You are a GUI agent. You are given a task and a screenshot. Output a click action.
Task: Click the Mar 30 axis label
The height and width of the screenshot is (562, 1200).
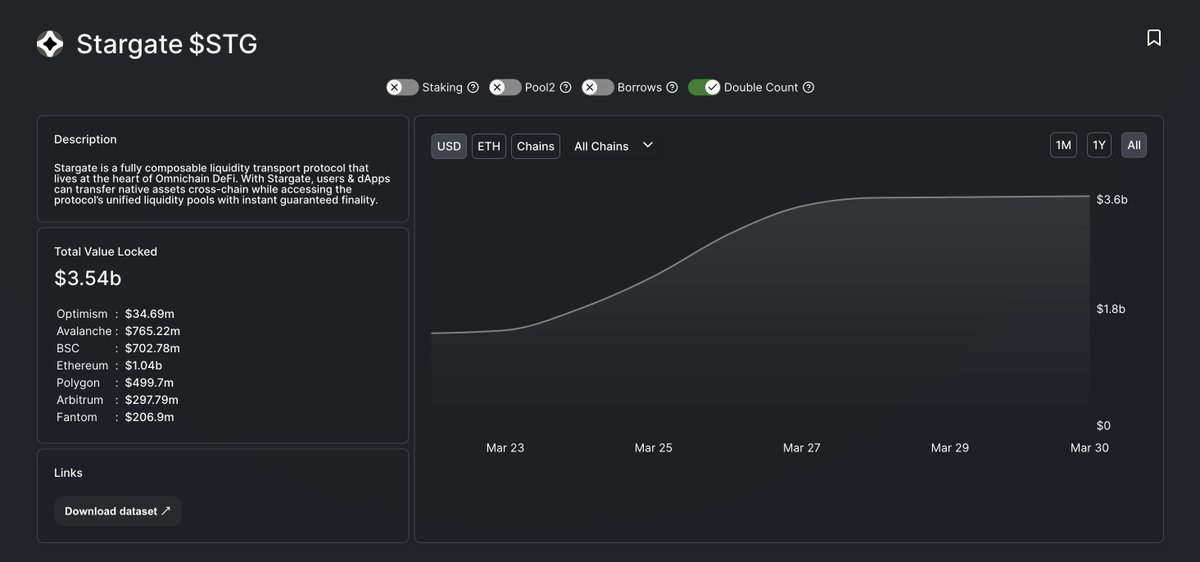point(1089,448)
